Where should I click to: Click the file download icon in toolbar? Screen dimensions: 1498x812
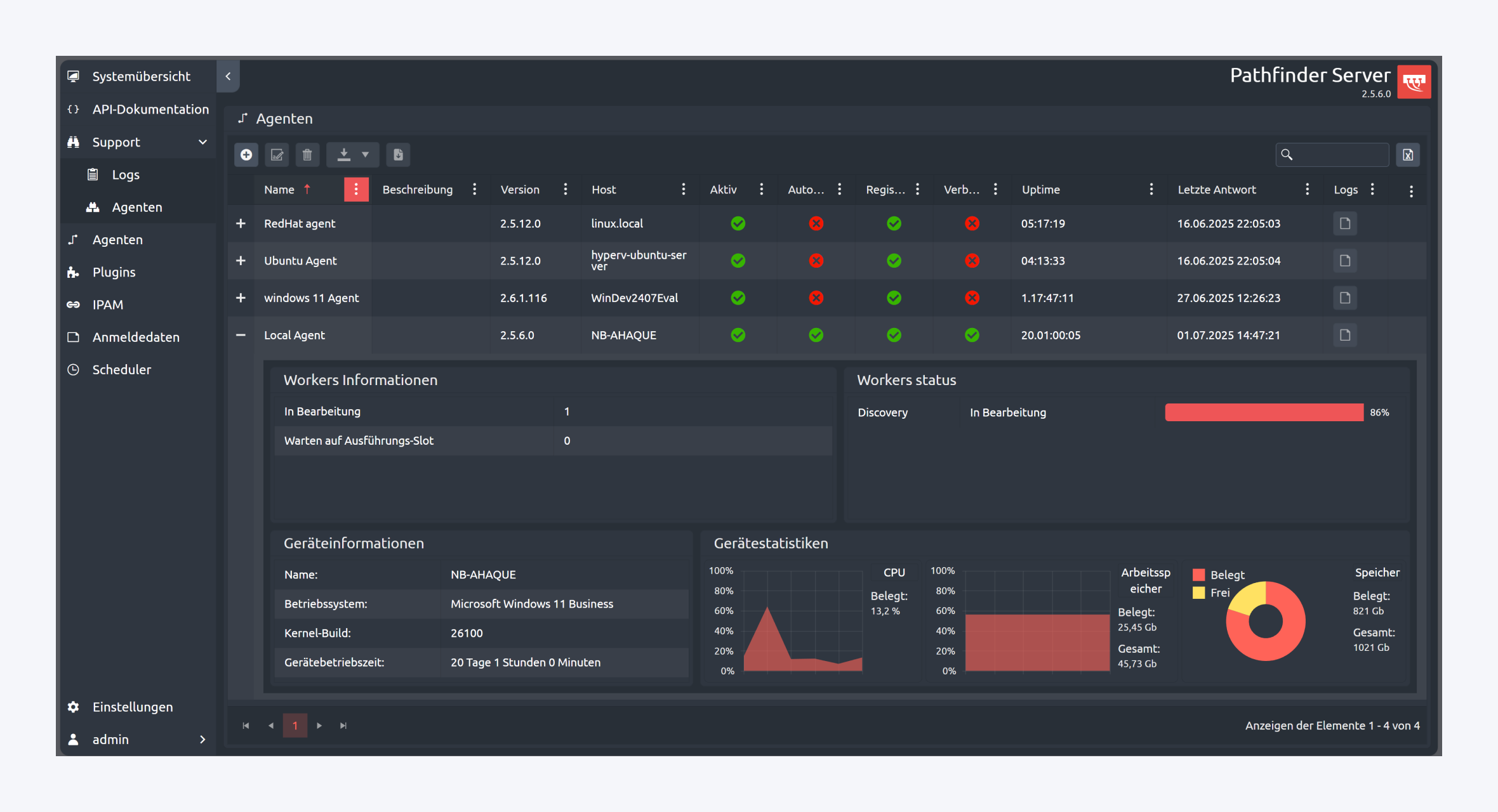[x=398, y=155]
